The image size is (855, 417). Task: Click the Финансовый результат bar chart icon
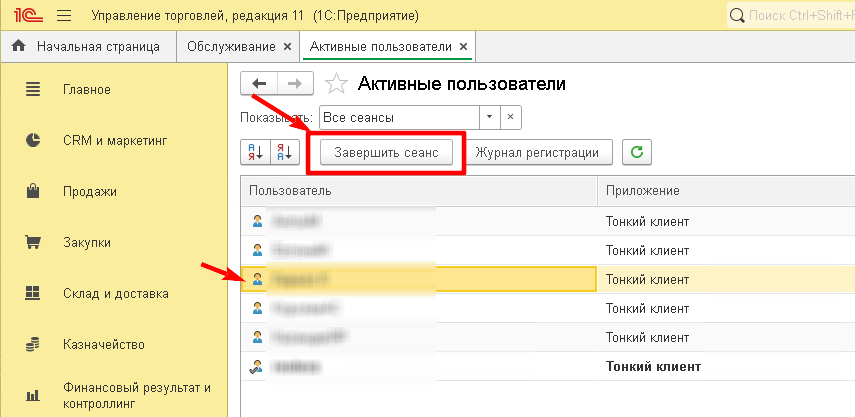33,396
